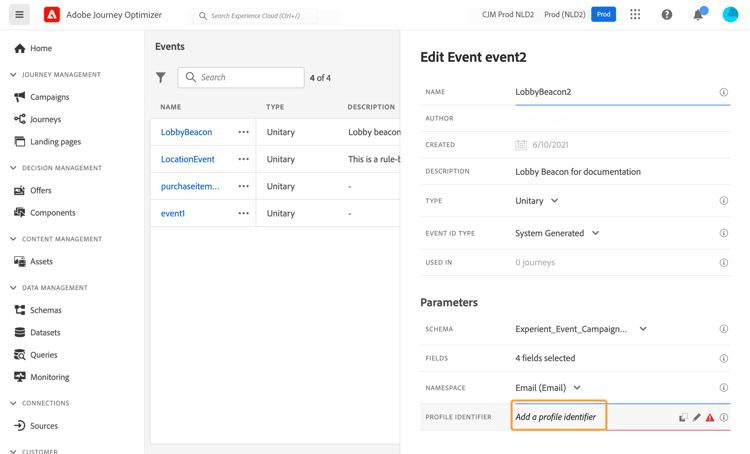
Task: Open the more options menu for LobbyBeacon
Action: click(x=243, y=132)
